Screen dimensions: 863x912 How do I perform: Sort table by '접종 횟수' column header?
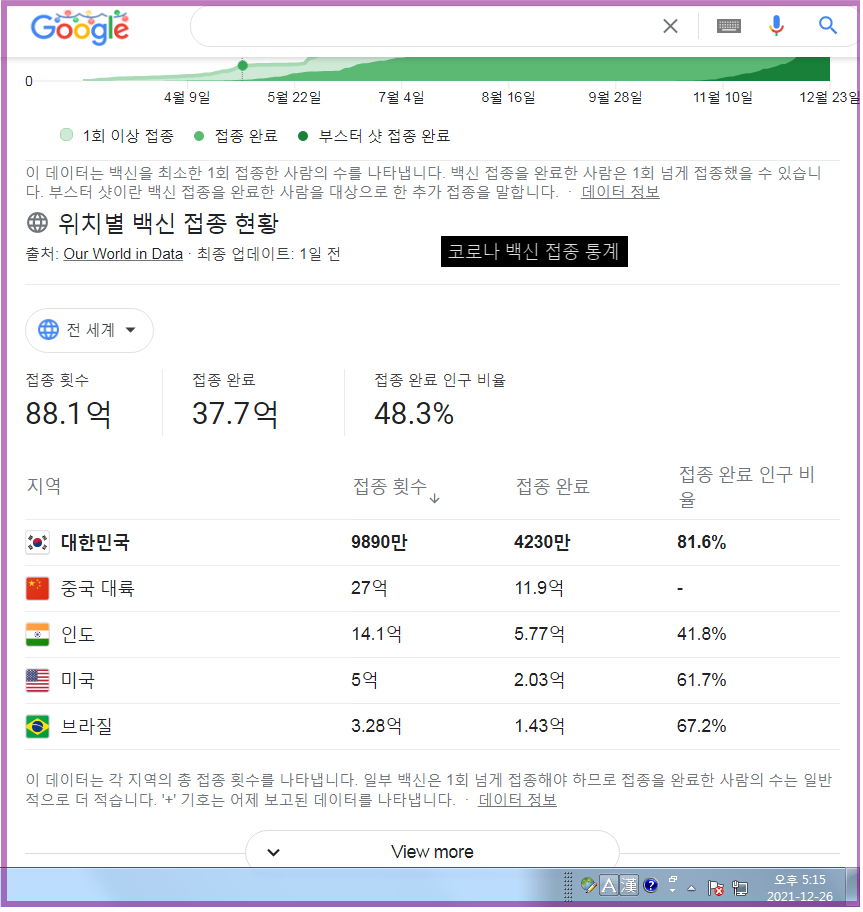pos(391,487)
